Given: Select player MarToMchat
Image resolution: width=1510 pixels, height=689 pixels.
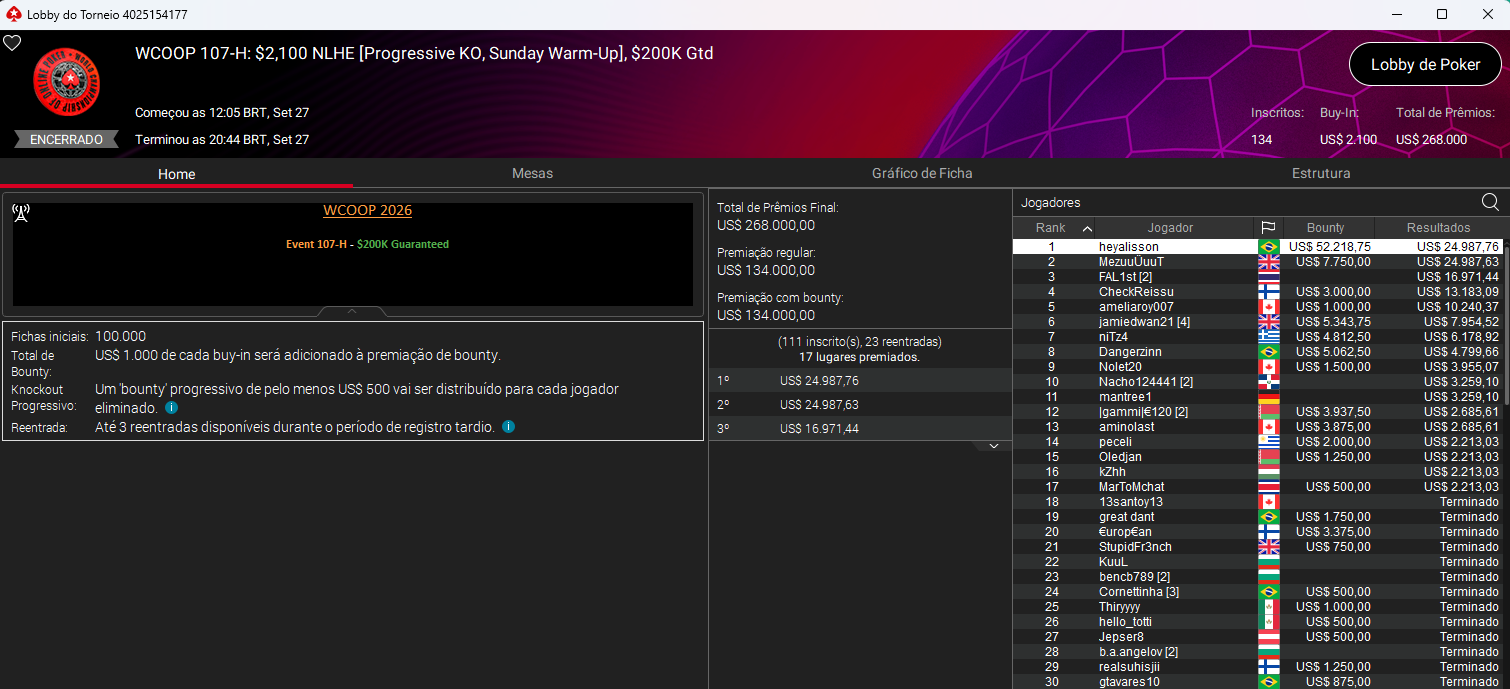Looking at the screenshot, I should click(x=1258, y=486).
